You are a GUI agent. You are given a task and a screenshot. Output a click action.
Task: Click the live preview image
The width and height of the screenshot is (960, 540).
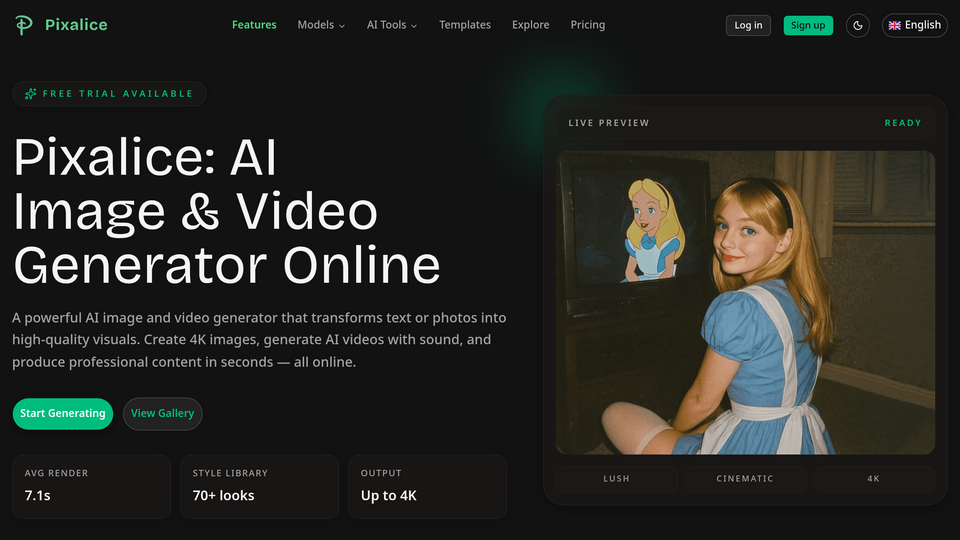(x=745, y=302)
